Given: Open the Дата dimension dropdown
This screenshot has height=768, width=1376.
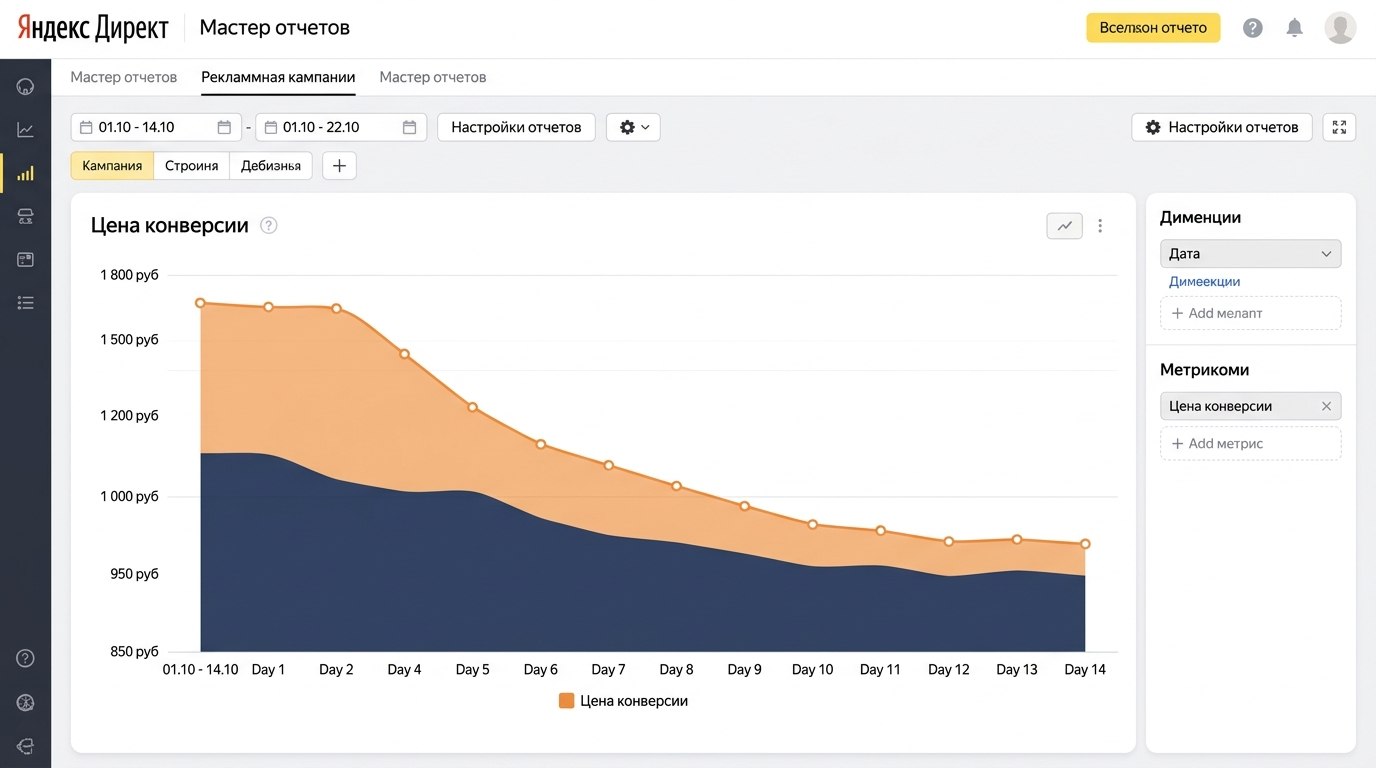Looking at the screenshot, I should tap(1250, 254).
